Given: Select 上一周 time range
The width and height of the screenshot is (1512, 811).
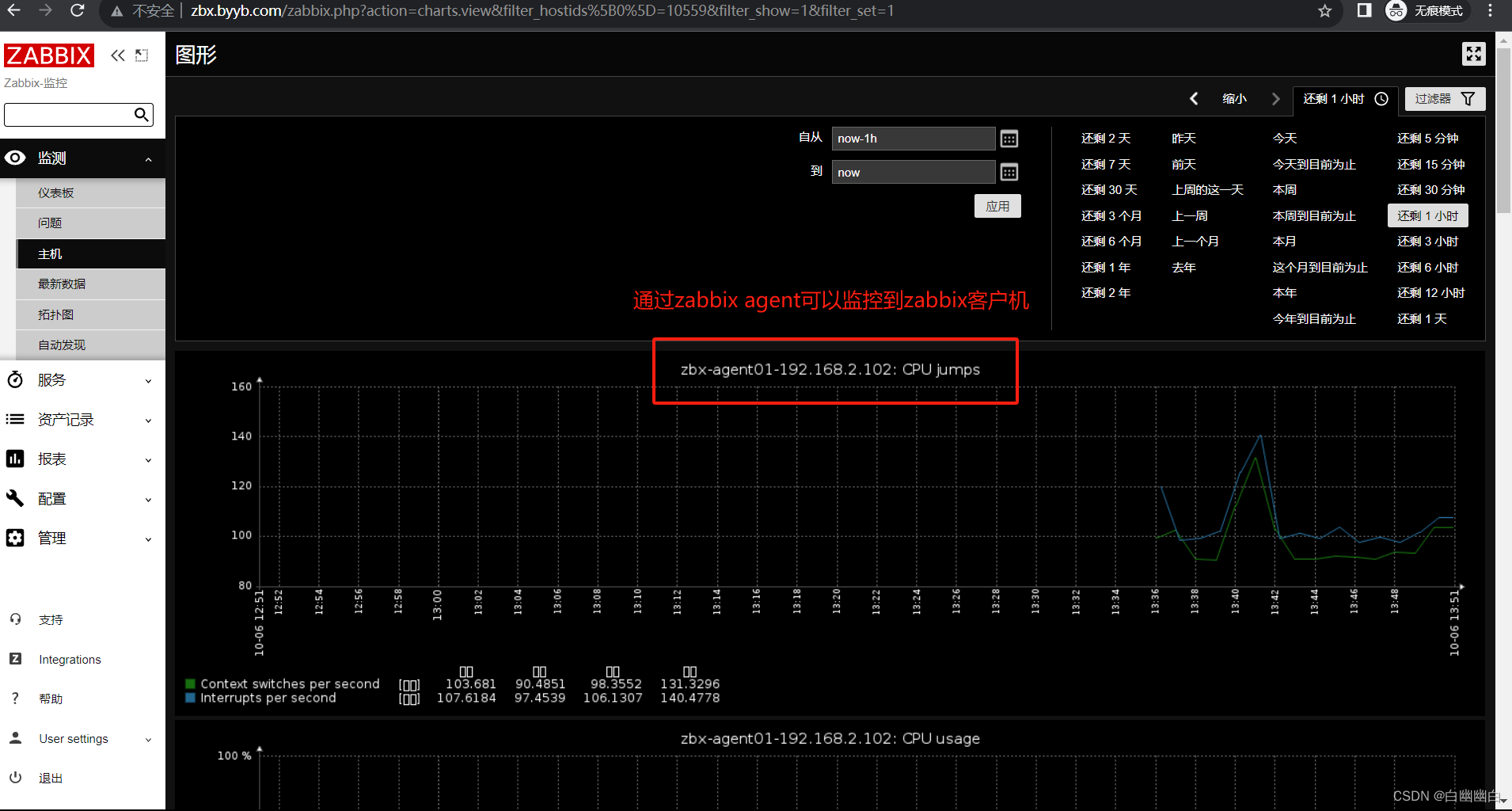Looking at the screenshot, I should point(1190,216).
